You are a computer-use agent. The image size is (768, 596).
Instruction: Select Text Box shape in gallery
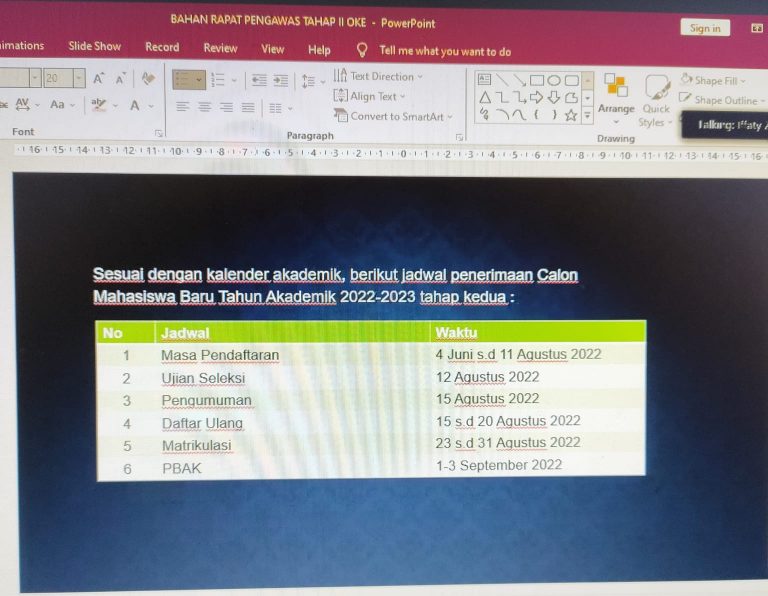484,79
